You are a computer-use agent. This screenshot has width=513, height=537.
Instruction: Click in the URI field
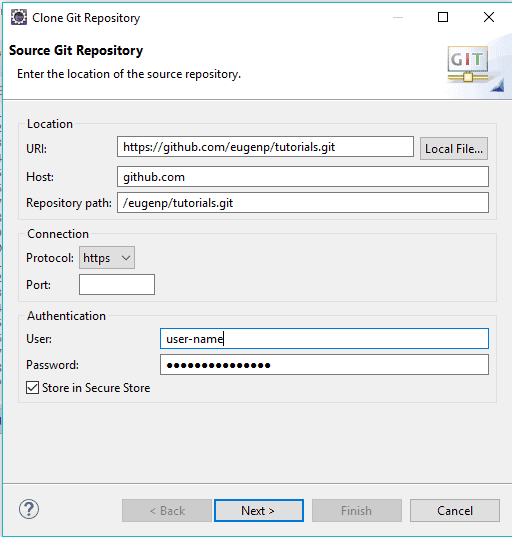tap(265, 147)
